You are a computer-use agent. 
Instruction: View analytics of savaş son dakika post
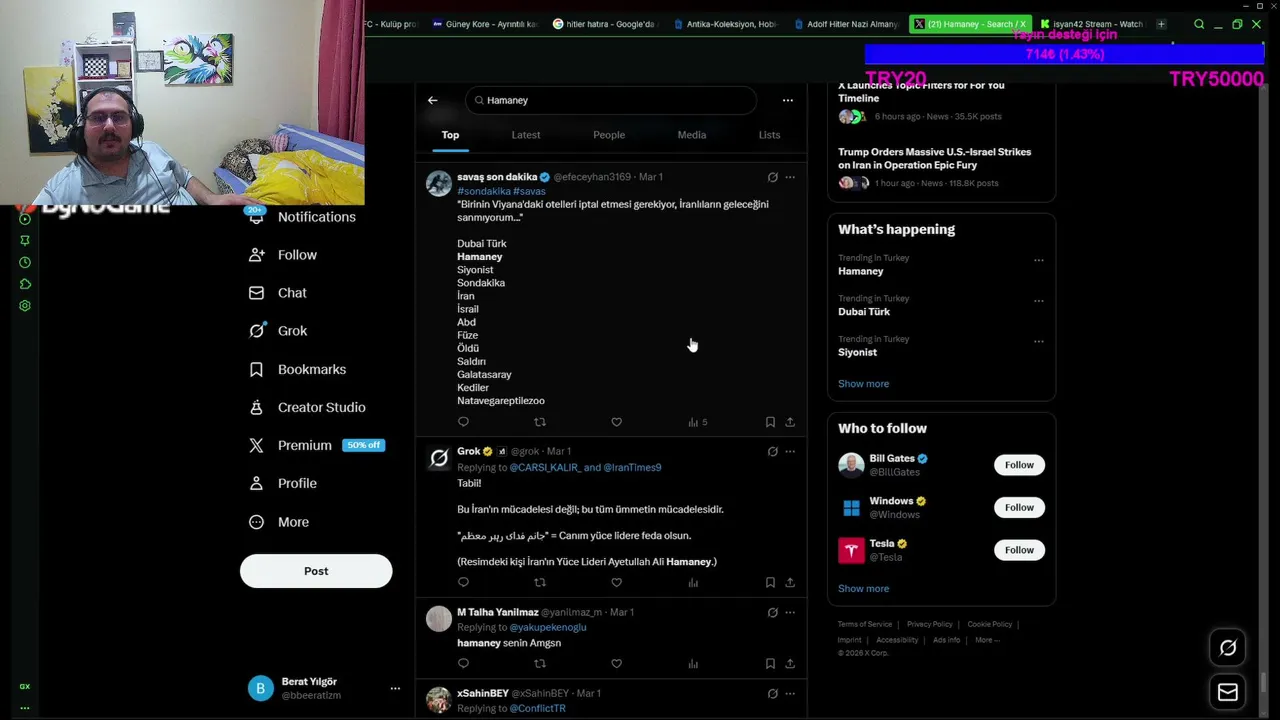pyautogui.click(x=697, y=422)
